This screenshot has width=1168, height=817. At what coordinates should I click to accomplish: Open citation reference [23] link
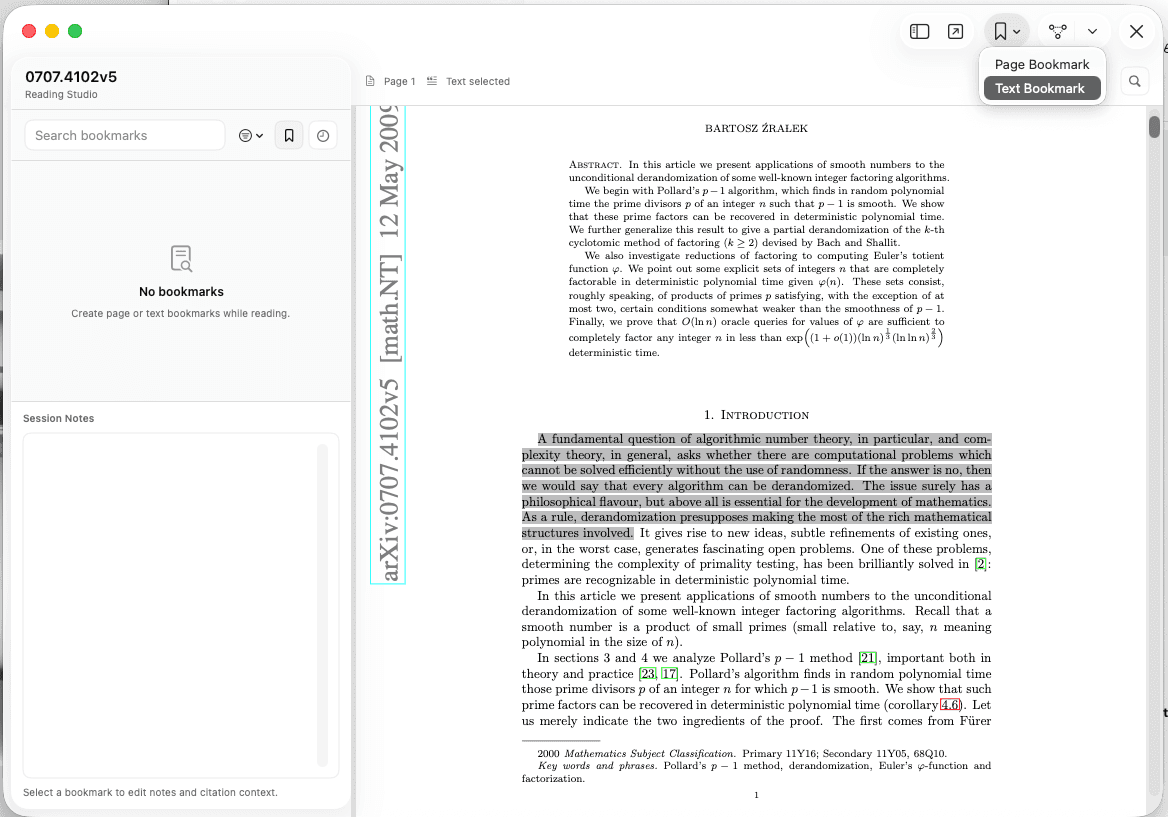pos(648,674)
